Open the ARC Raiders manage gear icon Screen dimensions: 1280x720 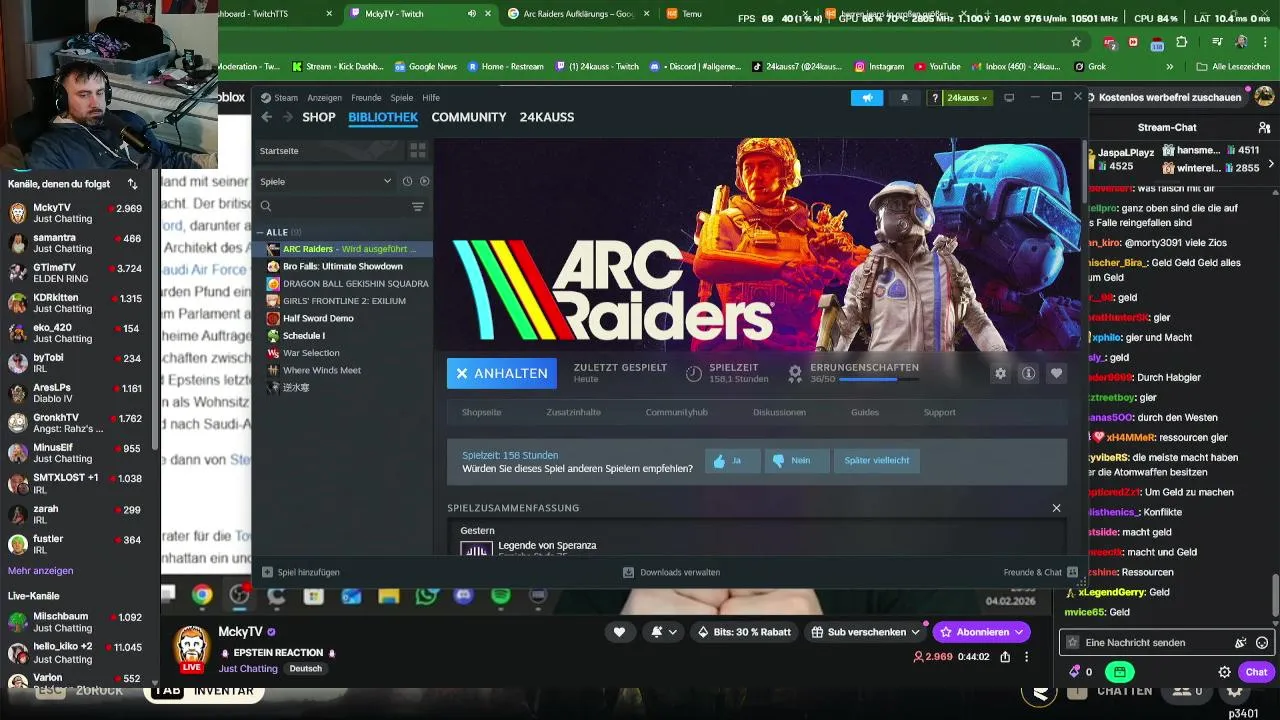(1000, 373)
